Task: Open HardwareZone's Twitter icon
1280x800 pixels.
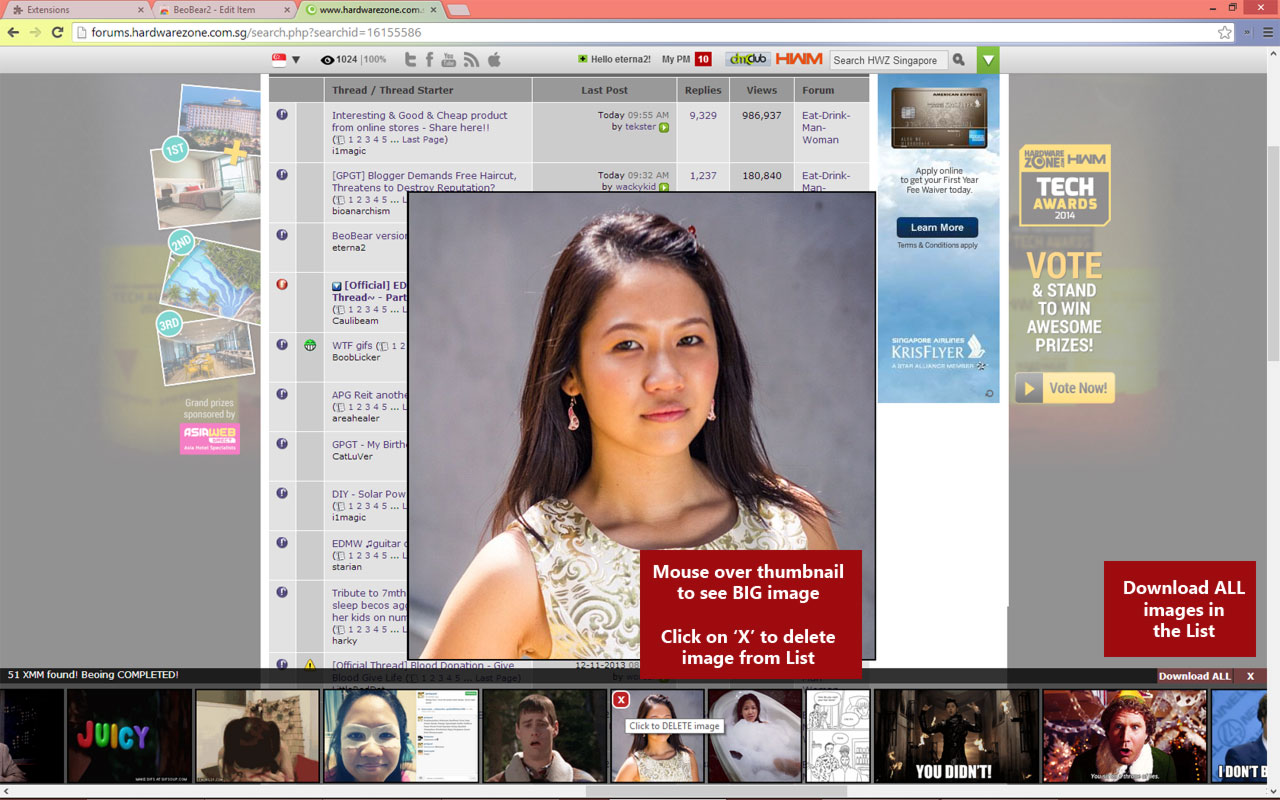Action: (x=409, y=60)
